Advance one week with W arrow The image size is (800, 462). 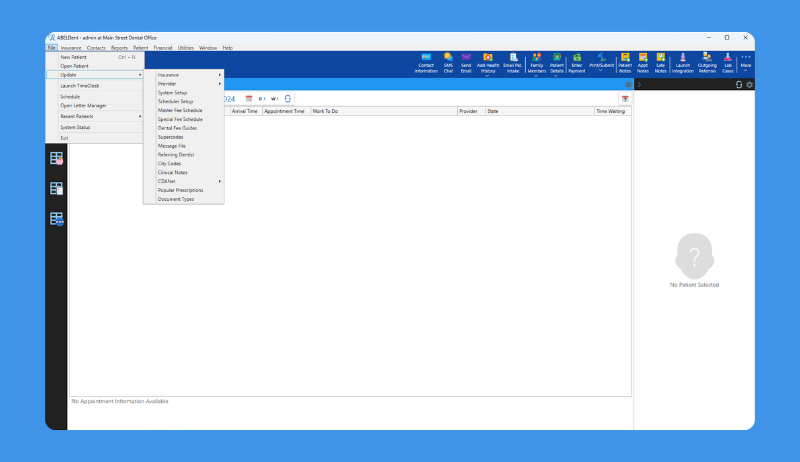(274, 98)
